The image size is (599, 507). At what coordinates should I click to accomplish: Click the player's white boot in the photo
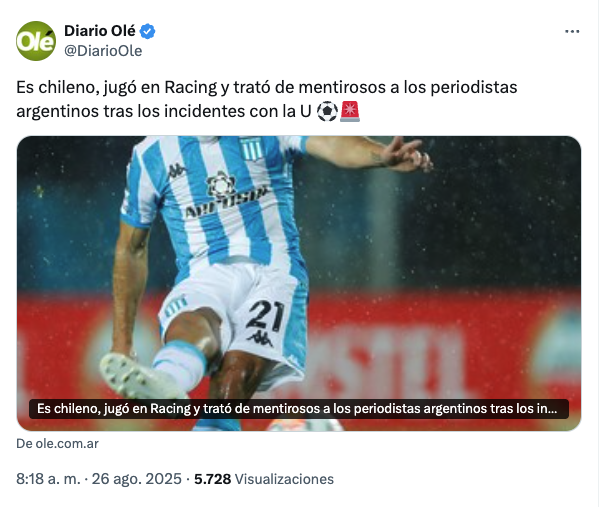pos(137,376)
